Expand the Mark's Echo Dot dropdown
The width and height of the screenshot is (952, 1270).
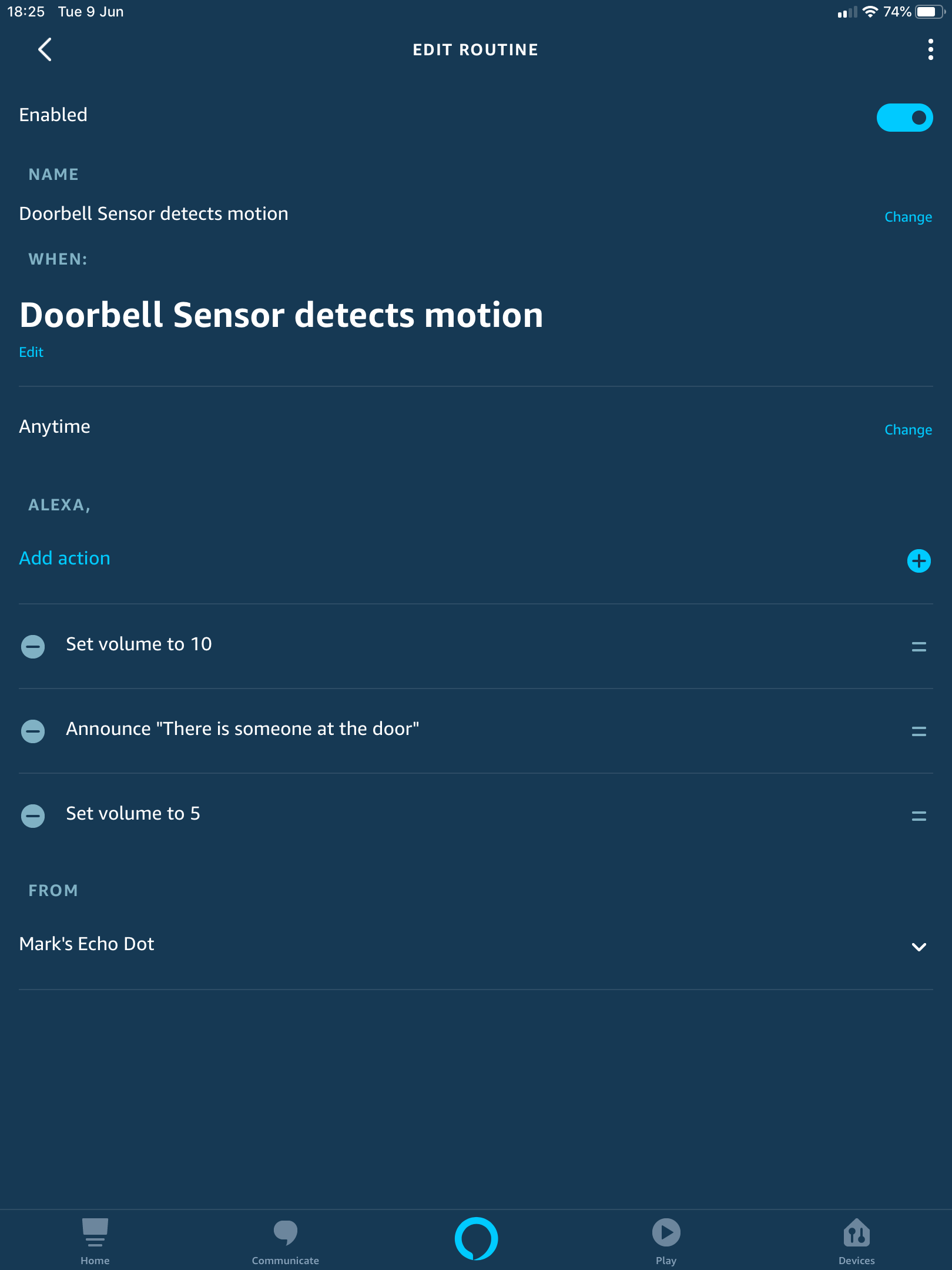pyautogui.click(x=919, y=947)
